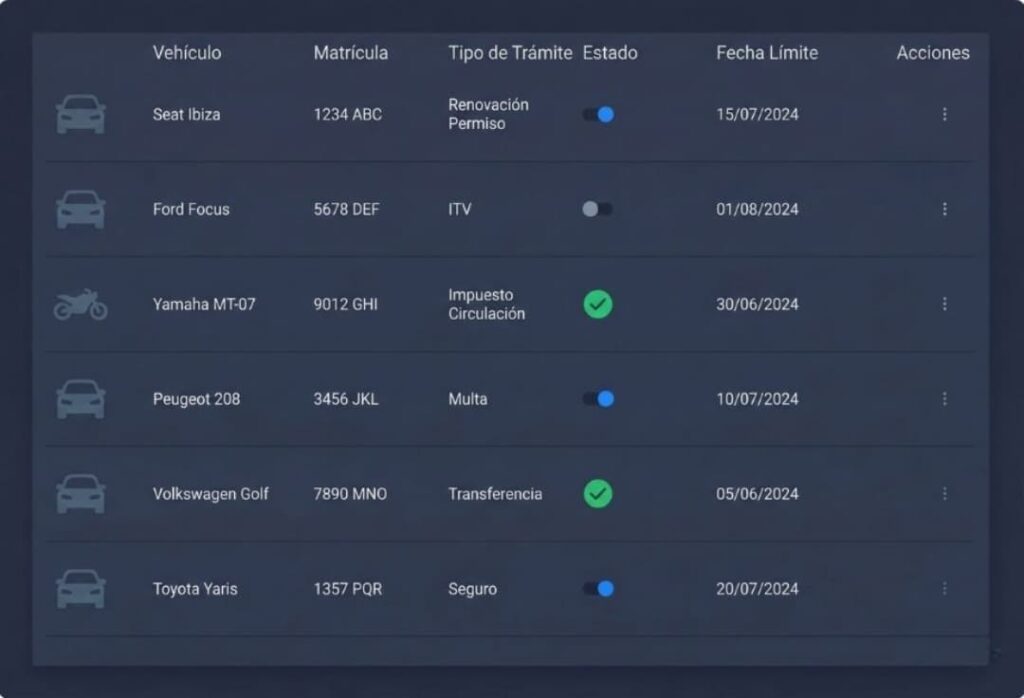Click the Matrícula column header

pos(350,53)
